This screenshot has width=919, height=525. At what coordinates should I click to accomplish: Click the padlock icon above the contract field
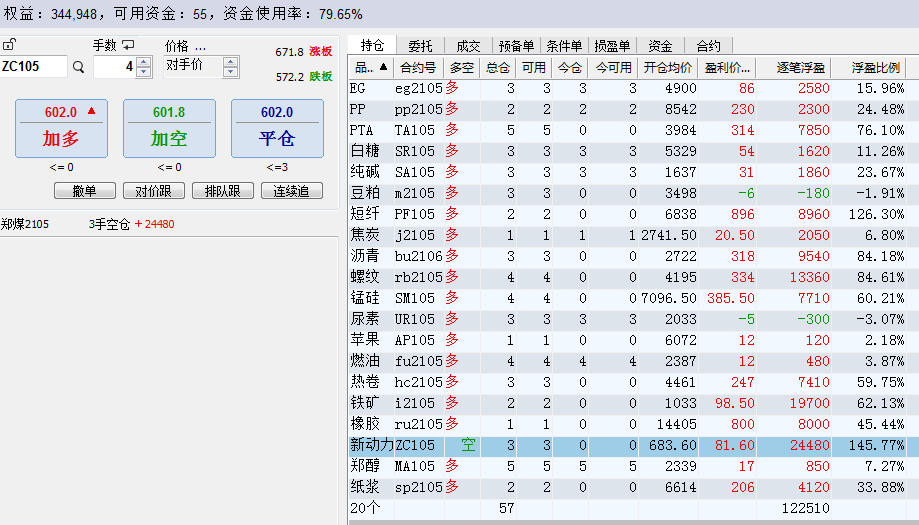(9, 44)
